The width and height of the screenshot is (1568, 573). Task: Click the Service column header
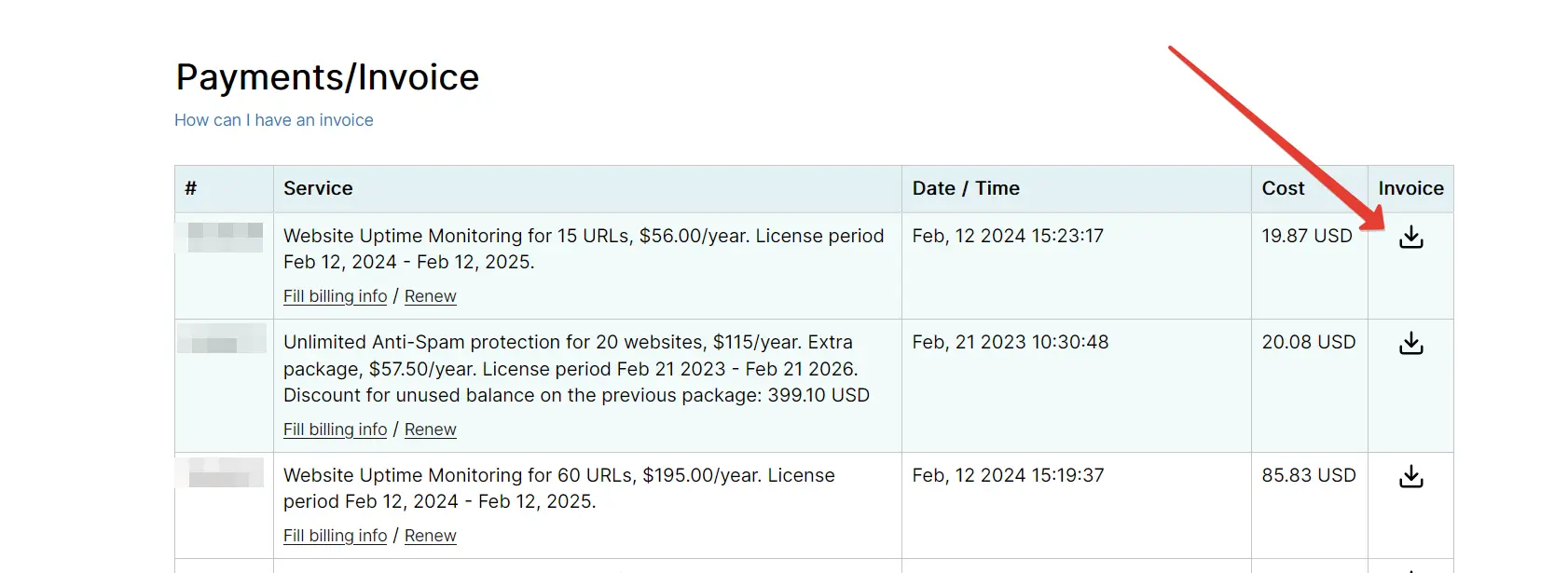318,188
